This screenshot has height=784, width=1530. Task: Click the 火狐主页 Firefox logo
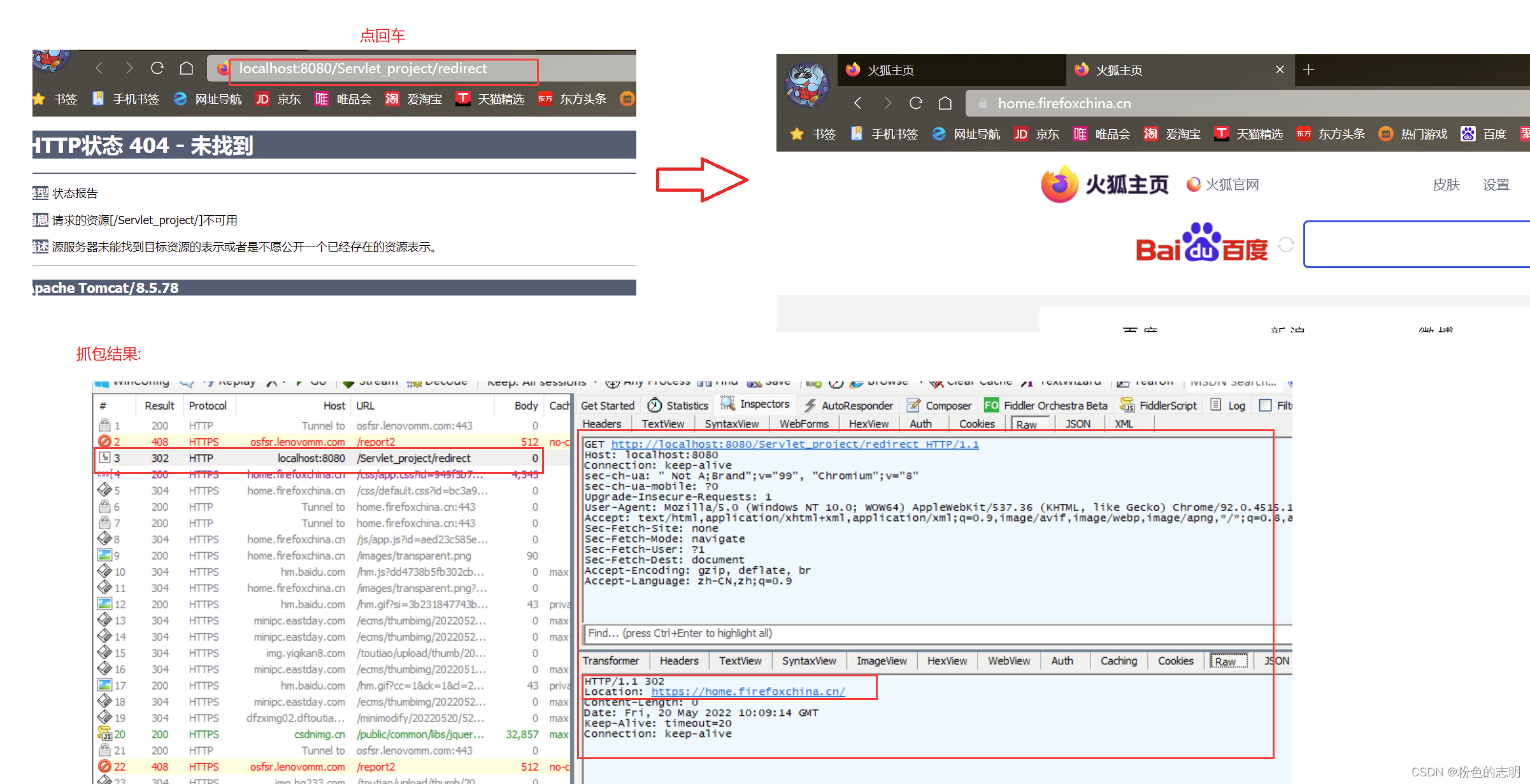click(1104, 185)
